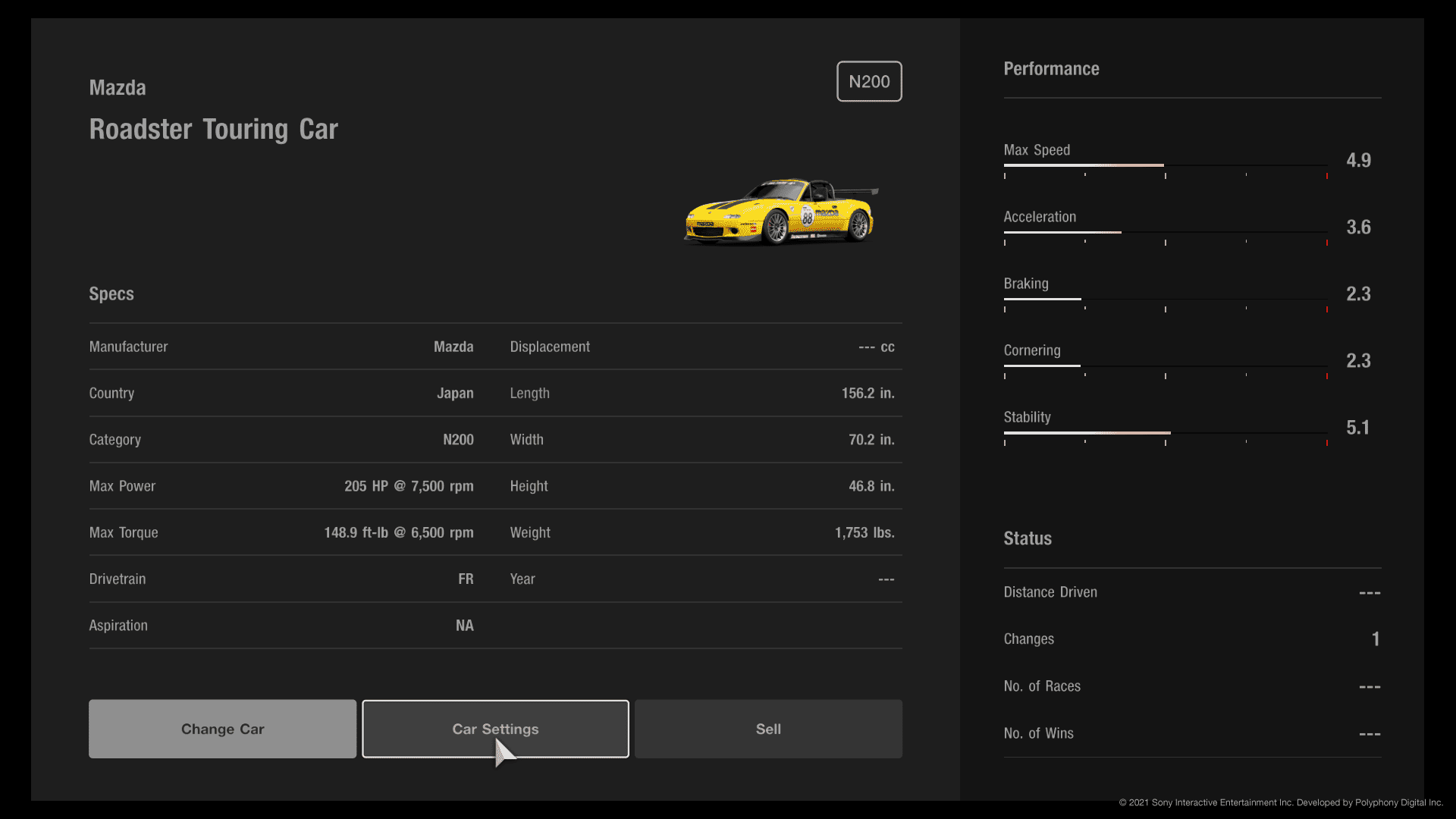This screenshot has width=1456, height=819.
Task: Click the Length value '156.2 in.'
Action: [x=868, y=393]
